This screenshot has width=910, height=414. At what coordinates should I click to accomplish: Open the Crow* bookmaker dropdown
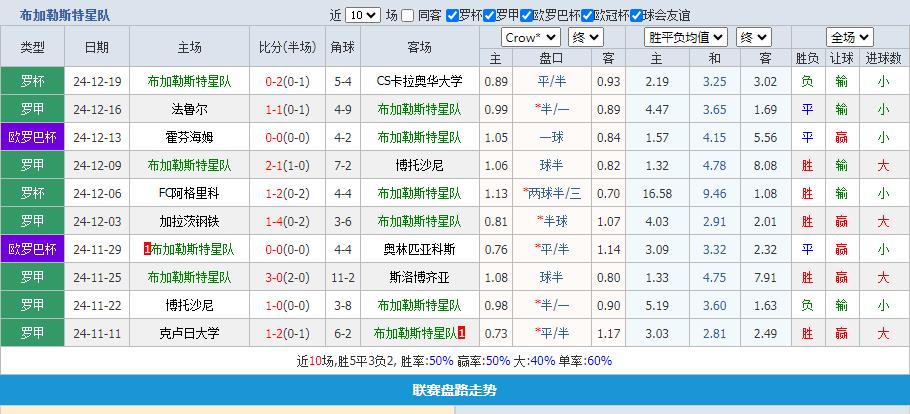coord(530,37)
